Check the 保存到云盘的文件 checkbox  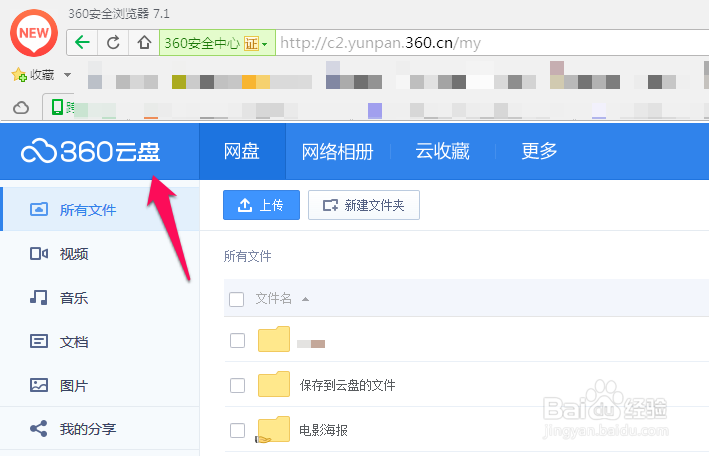pos(237,385)
